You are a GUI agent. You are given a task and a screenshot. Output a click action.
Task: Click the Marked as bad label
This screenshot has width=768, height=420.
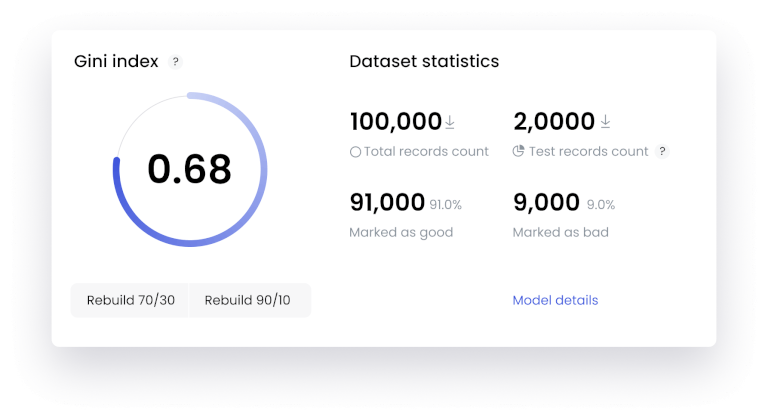pyautogui.click(x=561, y=233)
